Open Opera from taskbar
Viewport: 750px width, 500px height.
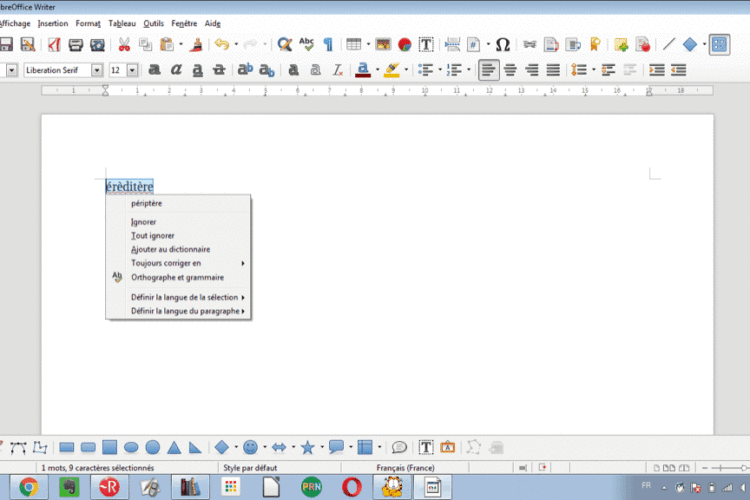tap(352, 488)
